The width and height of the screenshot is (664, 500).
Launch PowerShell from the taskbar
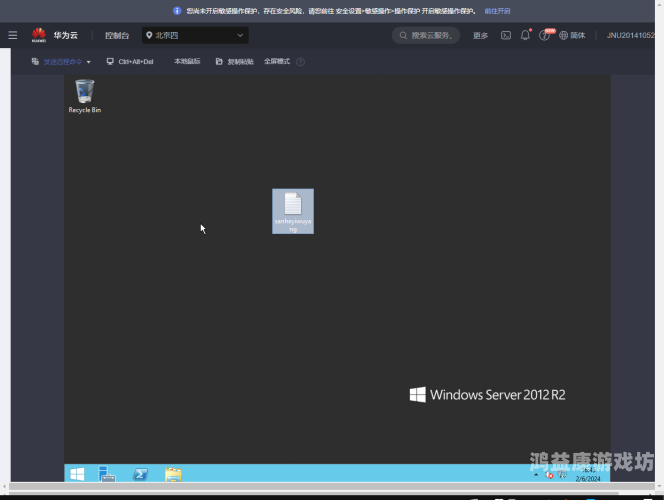click(x=140, y=474)
